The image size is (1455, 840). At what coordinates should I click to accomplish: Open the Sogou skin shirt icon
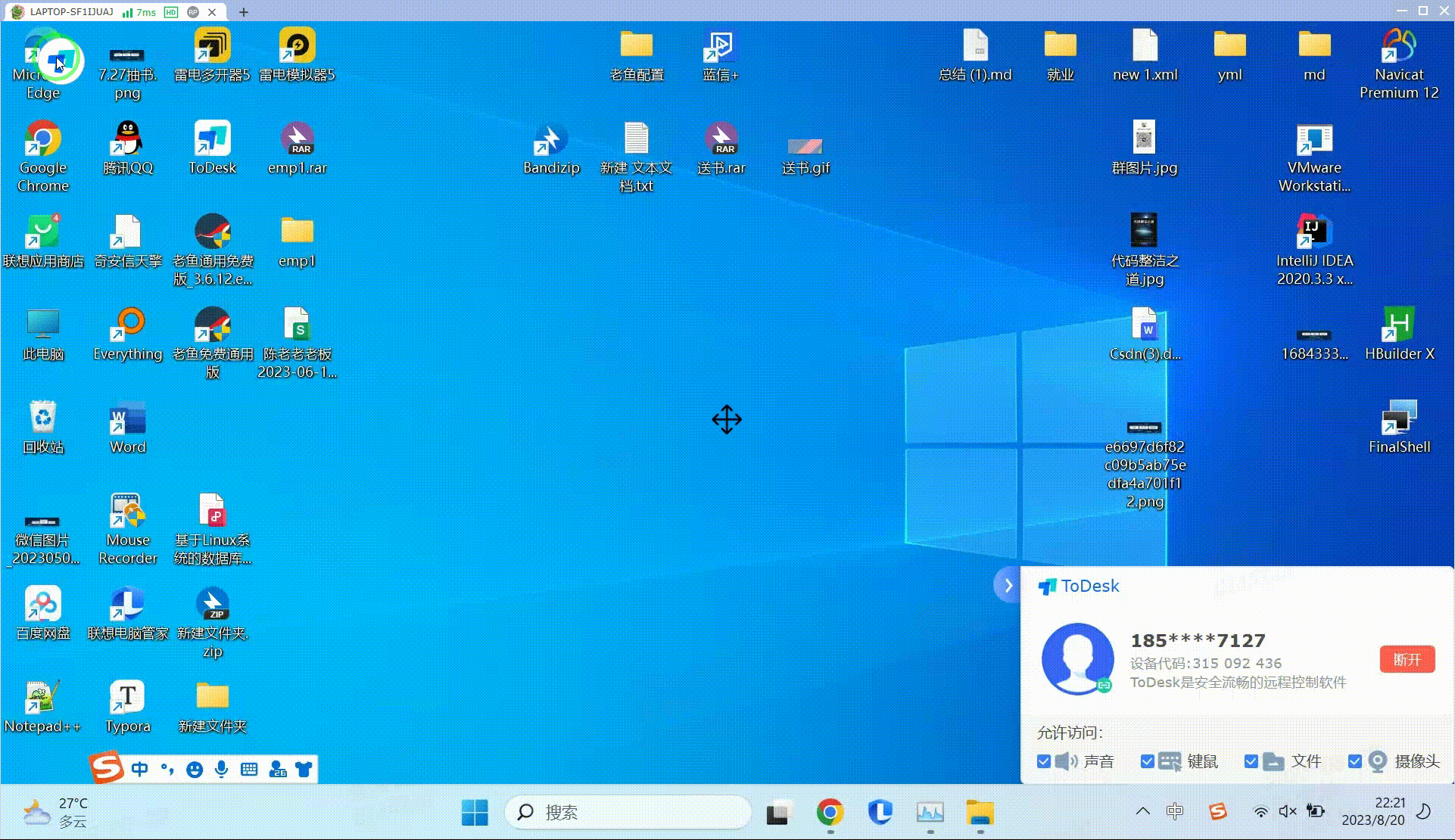point(304,770)
